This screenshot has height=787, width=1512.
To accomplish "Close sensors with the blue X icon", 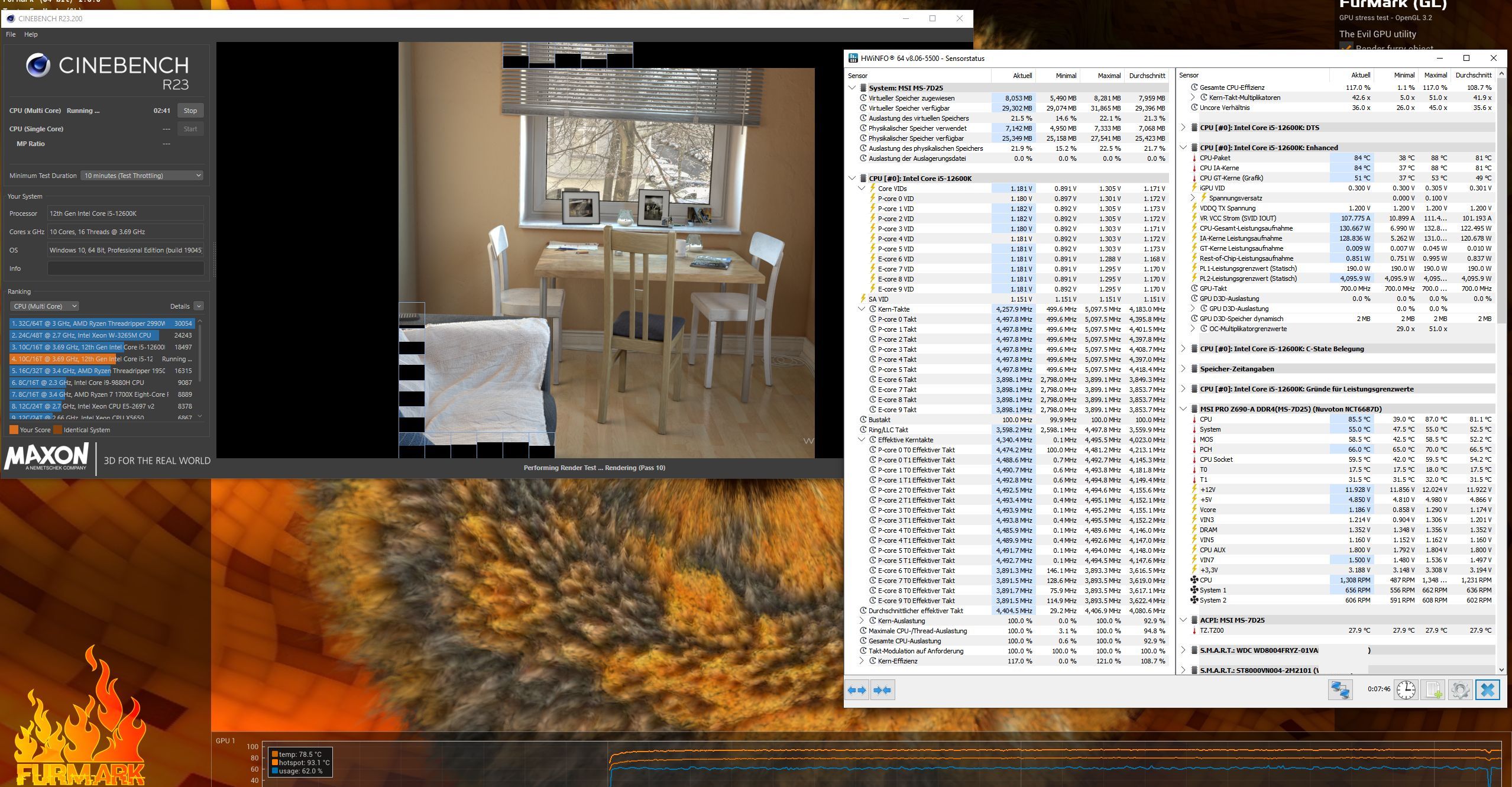I will 1488,689.
